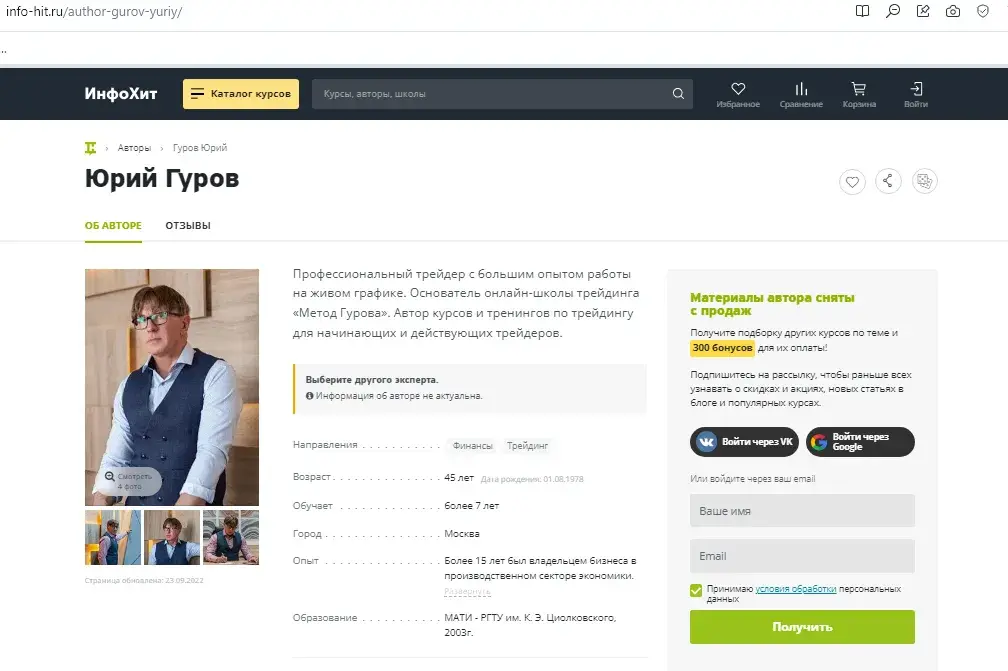The height and width of the screenshot is (671, 1008).
Task: Open the second small photo thumbnail
Action: pos(172,537)
